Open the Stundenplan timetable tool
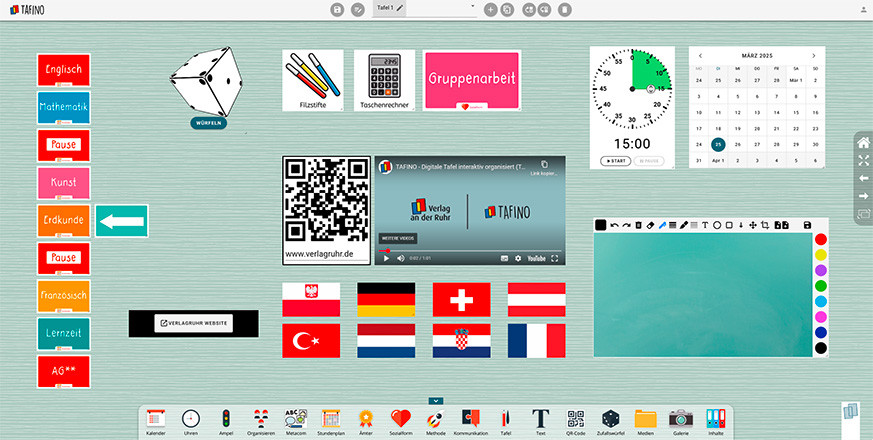Viewport: 873px width, 440px height. [331, 420]
